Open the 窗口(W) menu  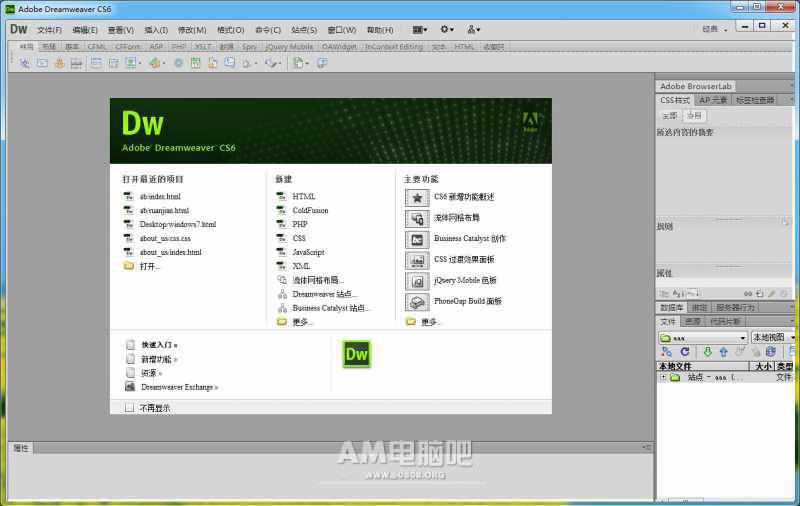point(341,30)
